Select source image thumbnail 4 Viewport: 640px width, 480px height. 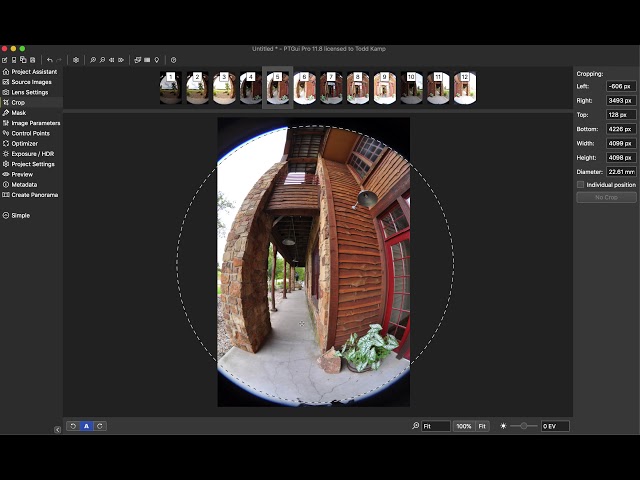pyautogui.click(x=251, y=88)
